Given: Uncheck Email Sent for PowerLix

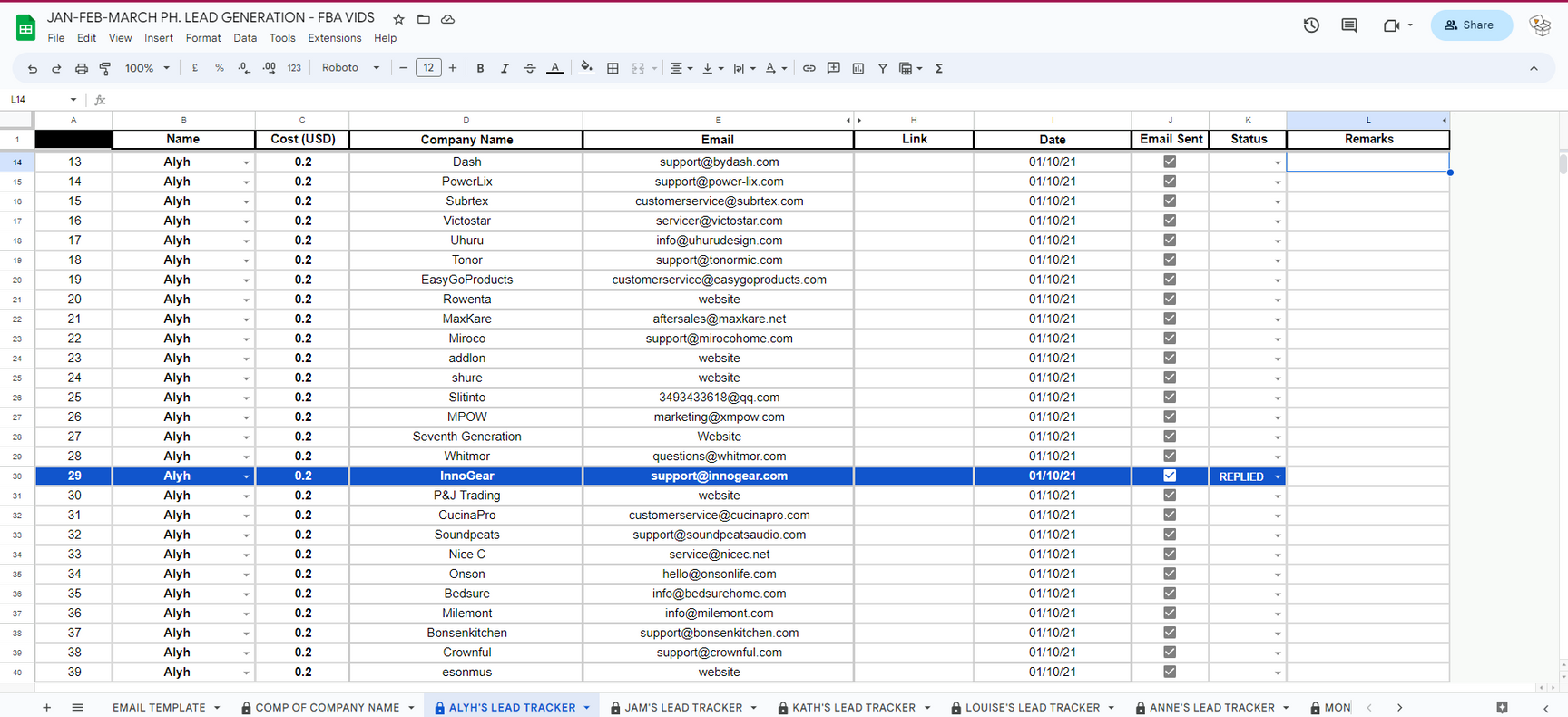Looking at the screenshot, I should (x=1170, y=182).
